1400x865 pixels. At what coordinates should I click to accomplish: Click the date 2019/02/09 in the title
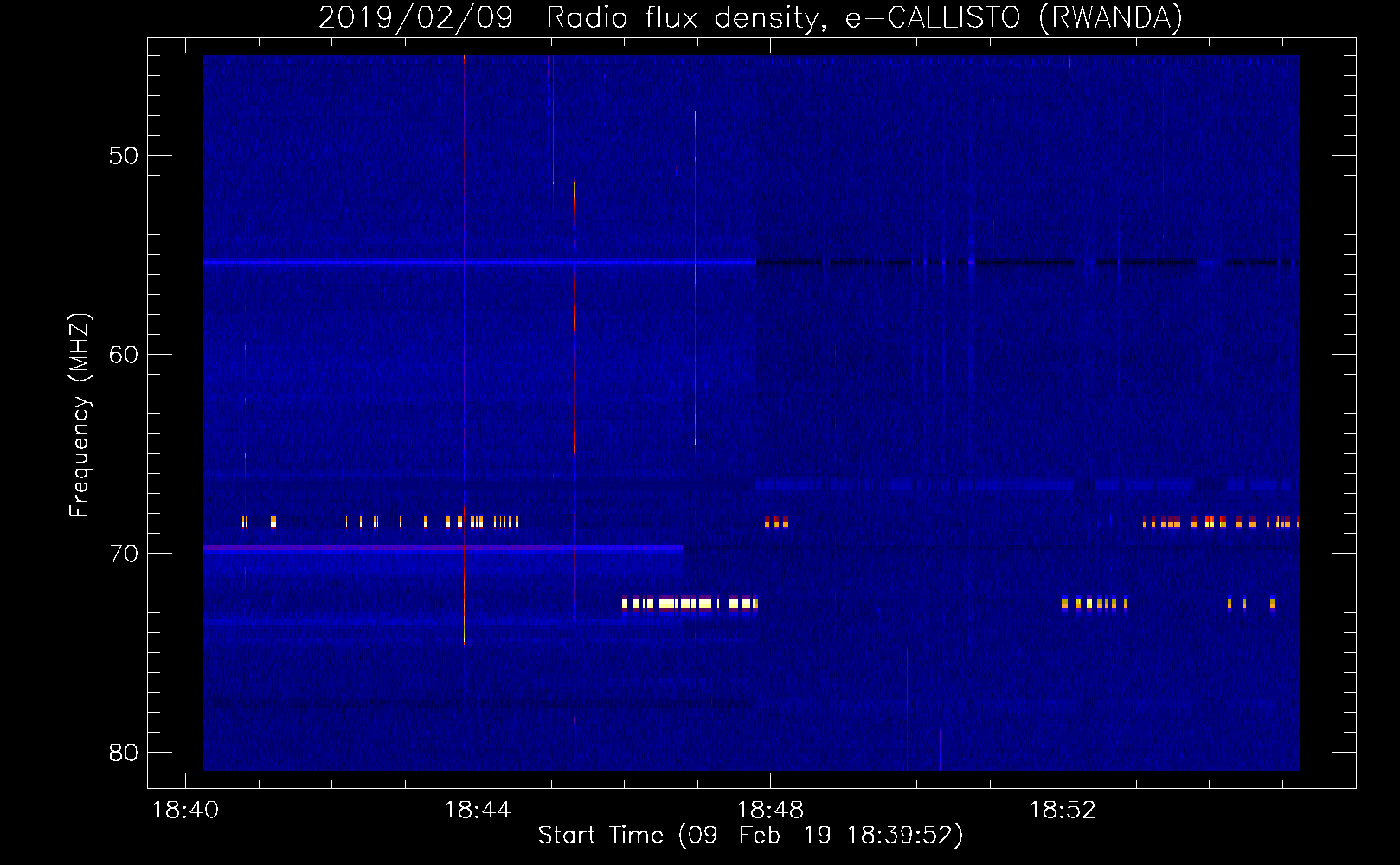(415, 17)
